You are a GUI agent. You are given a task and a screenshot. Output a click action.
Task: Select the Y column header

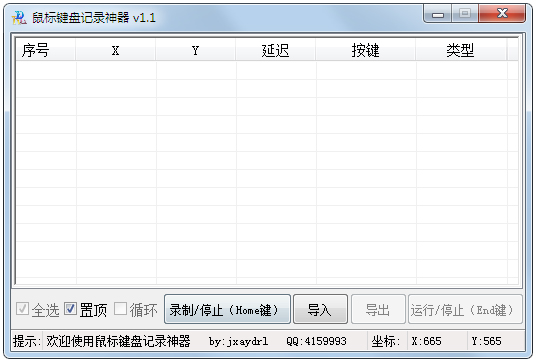click(195, 50)
